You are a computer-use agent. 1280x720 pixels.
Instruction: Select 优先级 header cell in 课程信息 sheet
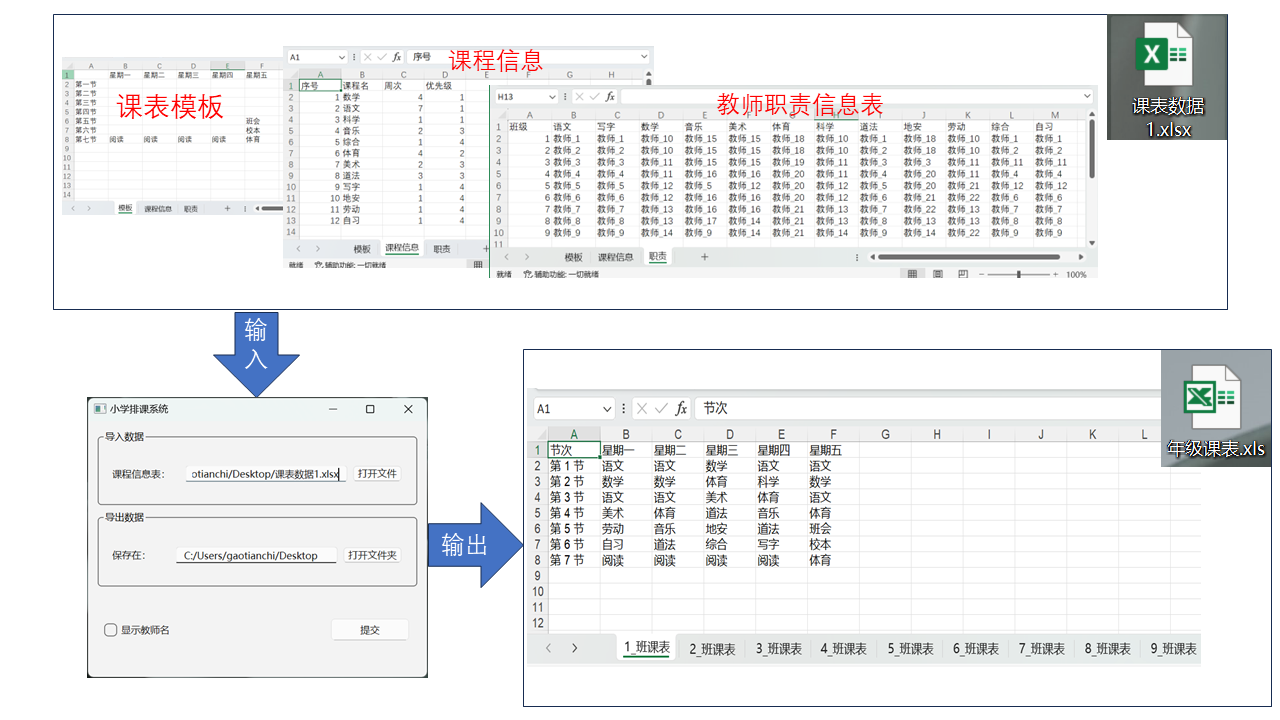click(x=446, y=86)
